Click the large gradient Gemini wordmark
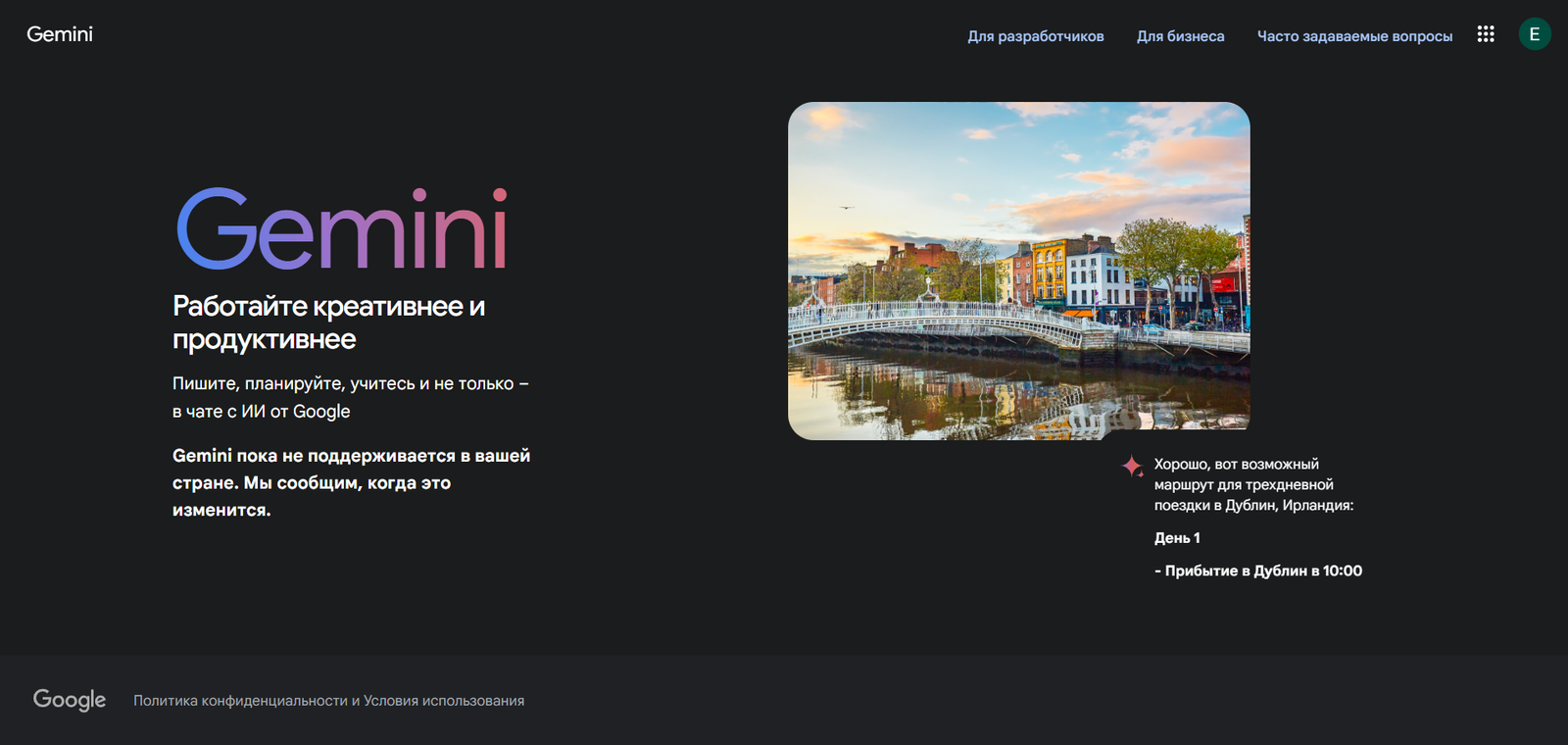Viewport: 1568px width, 745px height. [341, 229]
